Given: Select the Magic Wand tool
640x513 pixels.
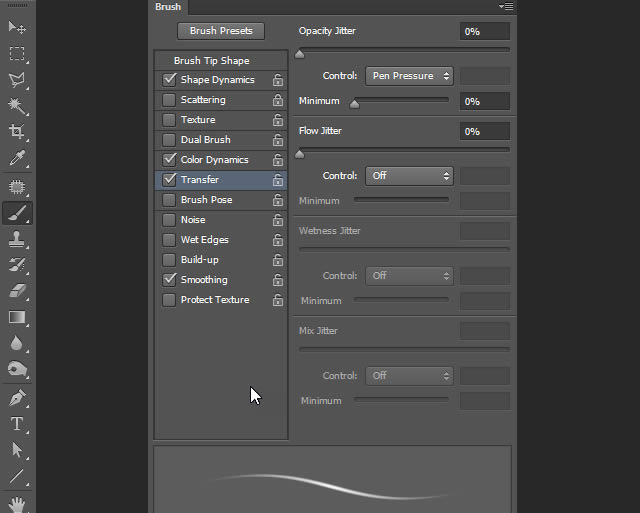Looking at the screenshot, I should click(17, 106).
